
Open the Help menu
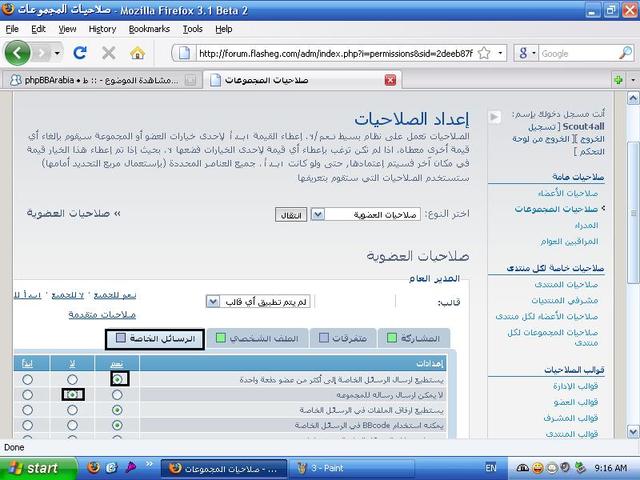[x=224, y=29]
